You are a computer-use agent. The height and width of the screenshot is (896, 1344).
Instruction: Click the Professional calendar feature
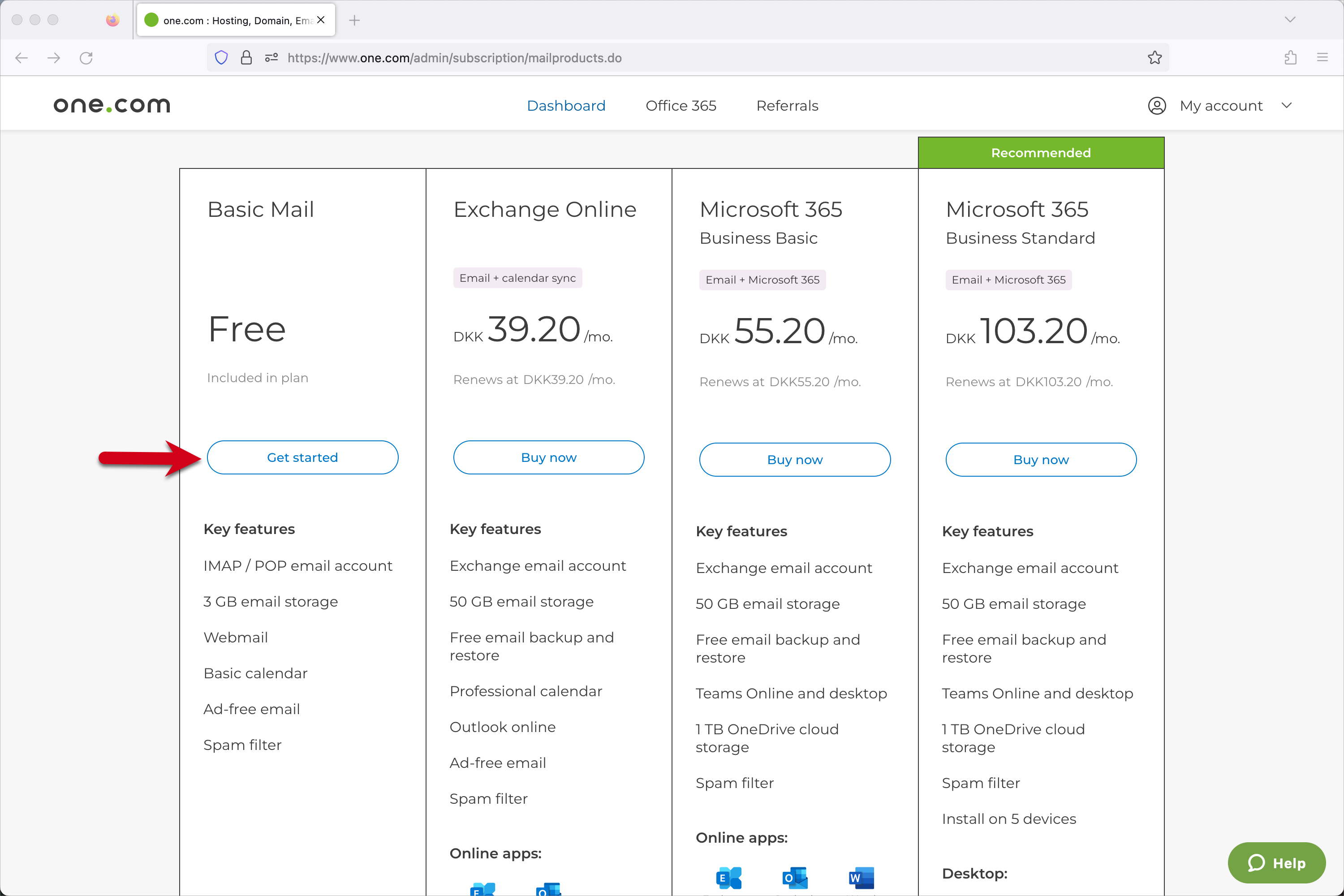[526, 691]
